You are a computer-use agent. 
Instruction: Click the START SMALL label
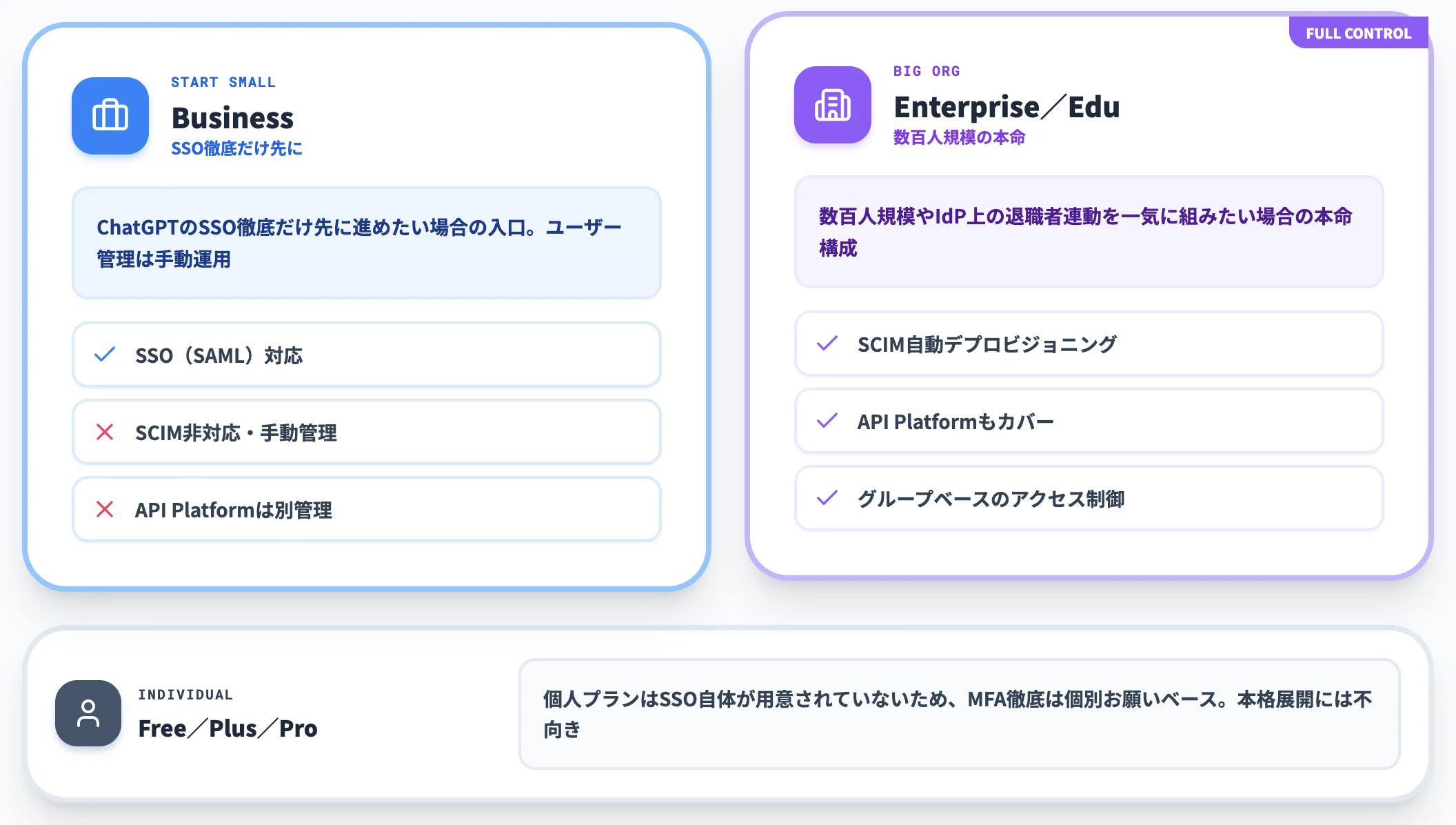click(x=223, y=82)
